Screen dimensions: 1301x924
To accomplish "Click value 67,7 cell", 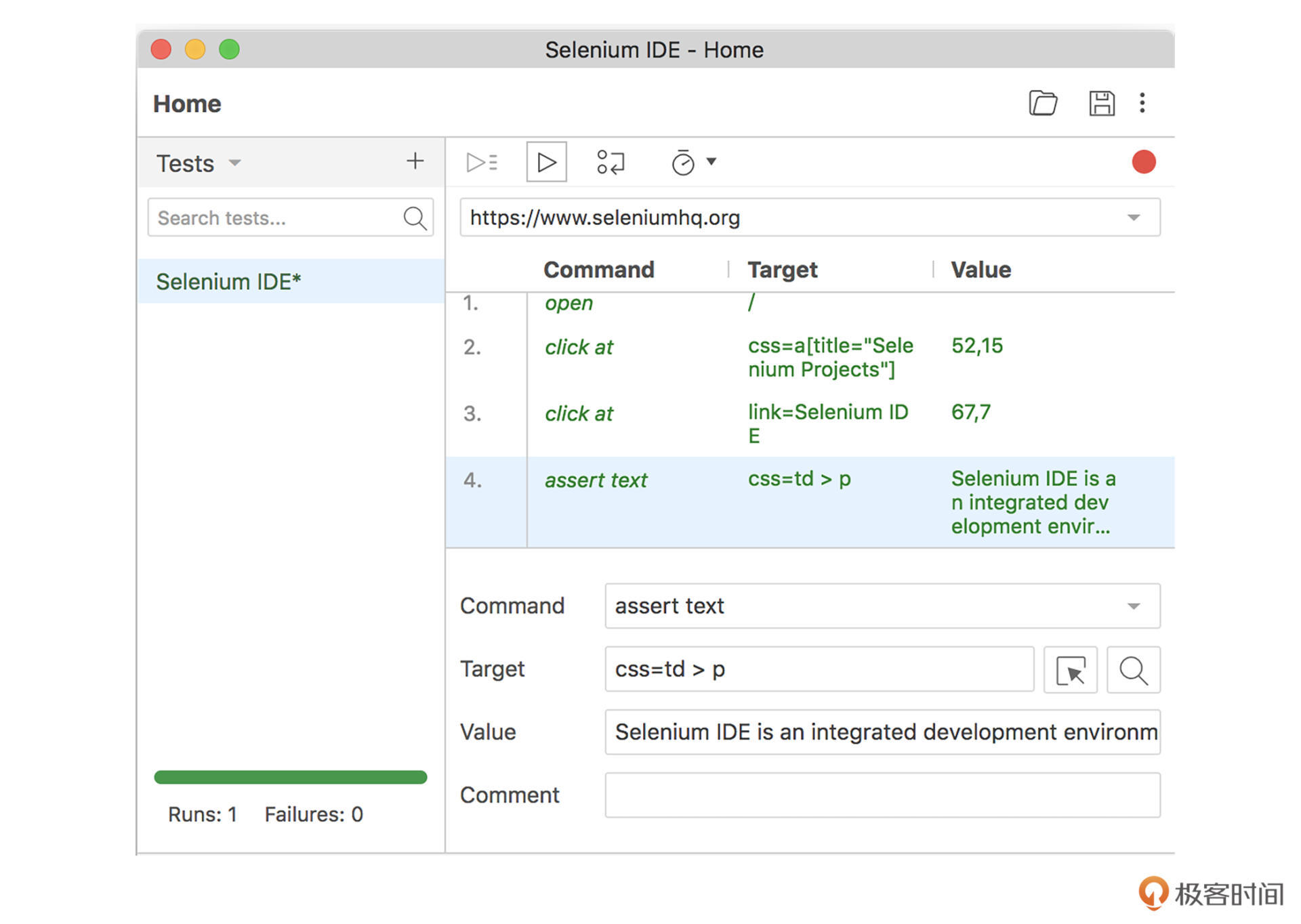I will [x=970, y=412].
